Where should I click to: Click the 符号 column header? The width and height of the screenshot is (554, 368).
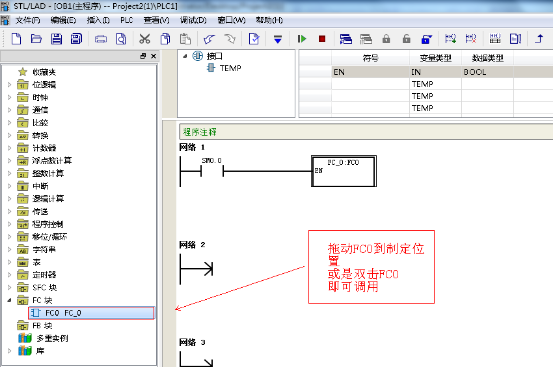point(370,58)
